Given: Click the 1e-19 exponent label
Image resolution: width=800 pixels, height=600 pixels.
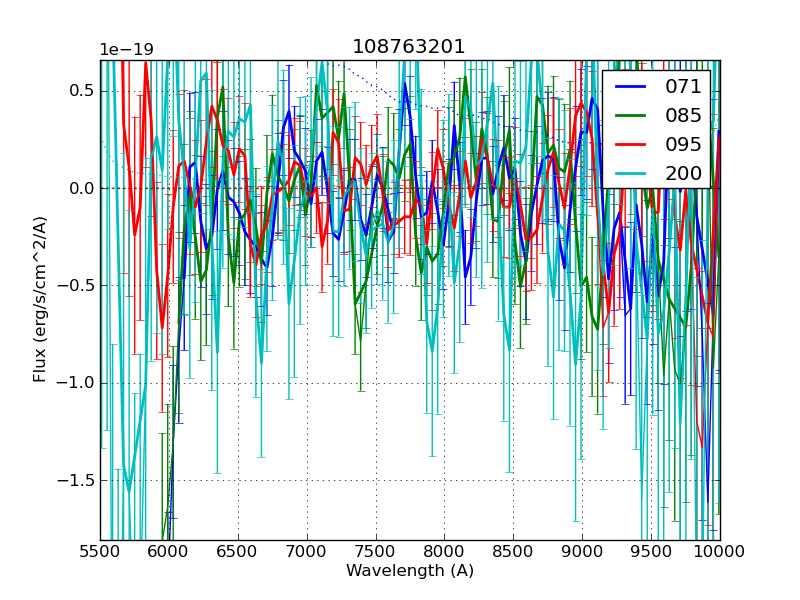Looking at the screenshot, I should (126, 50).
